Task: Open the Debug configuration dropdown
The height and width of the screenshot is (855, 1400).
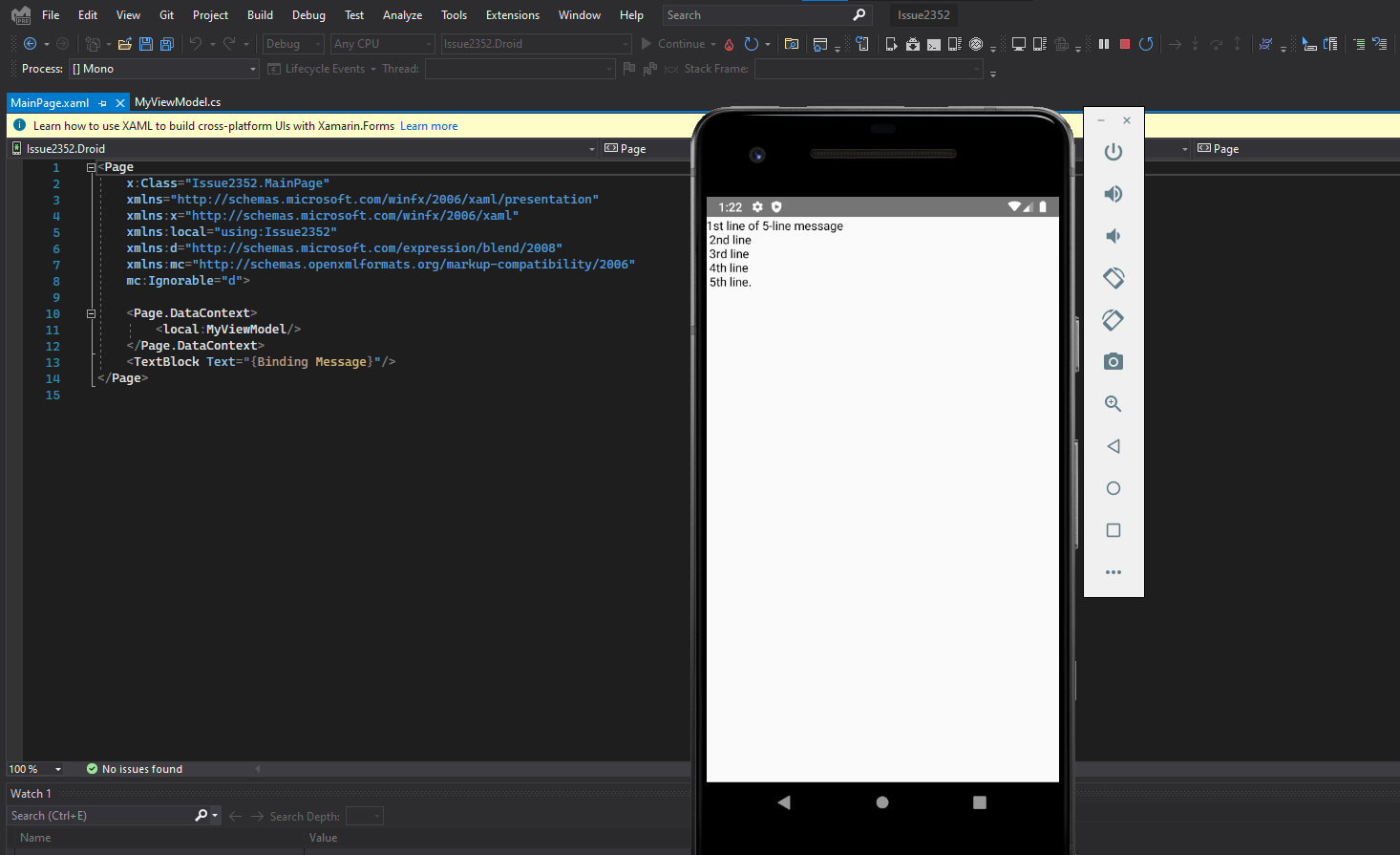Action: [x=292, y=43]
